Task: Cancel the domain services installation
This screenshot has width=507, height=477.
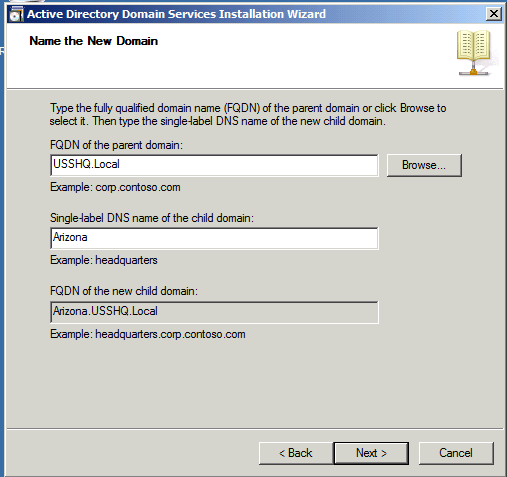Action: coord(456,453)
